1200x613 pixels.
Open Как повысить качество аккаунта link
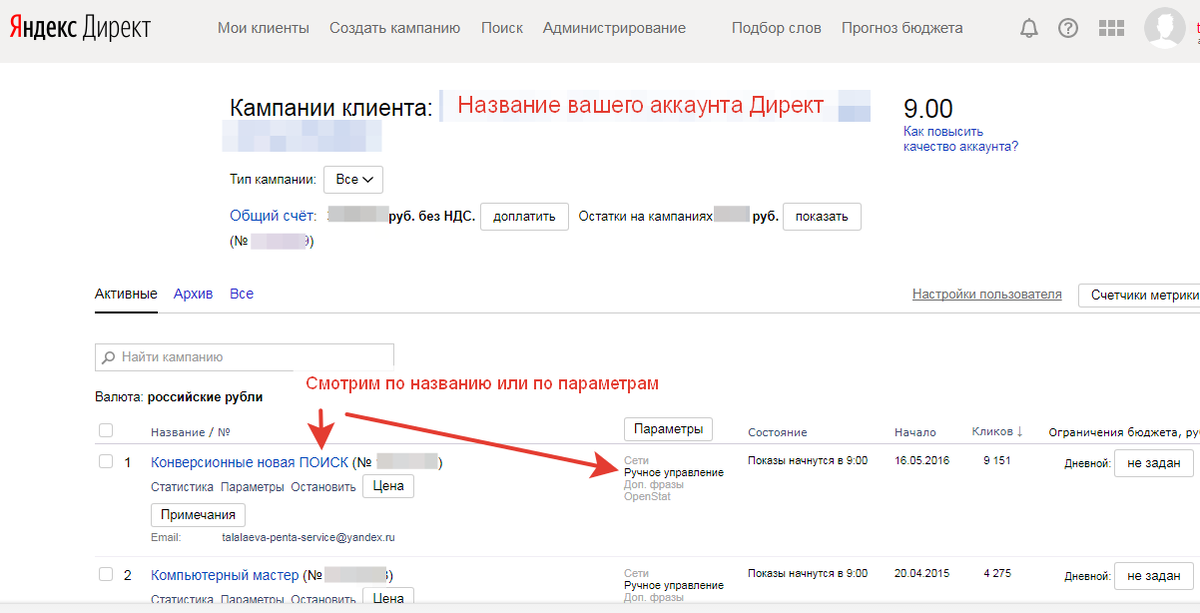tap(960, 139)
